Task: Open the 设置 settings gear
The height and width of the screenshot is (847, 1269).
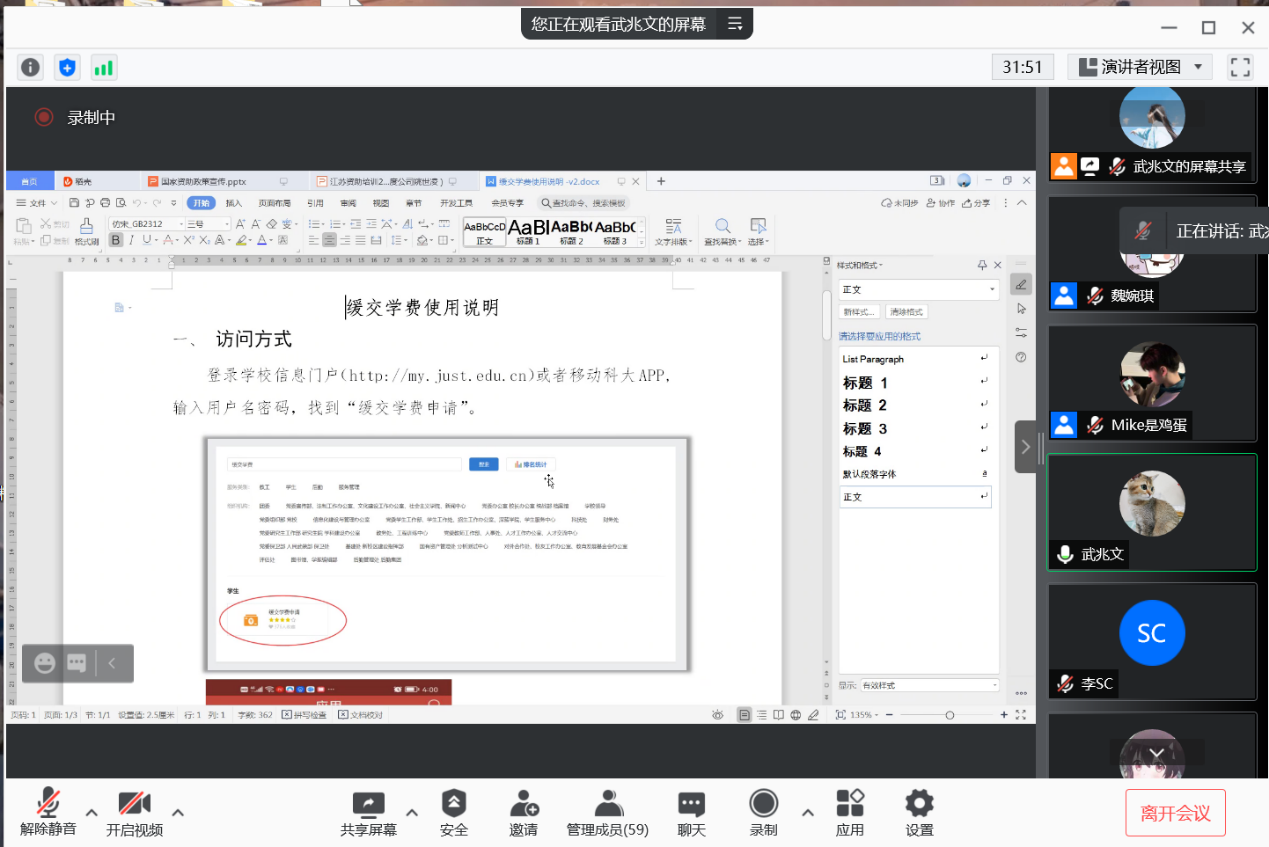Action: (x=919, y=812)
